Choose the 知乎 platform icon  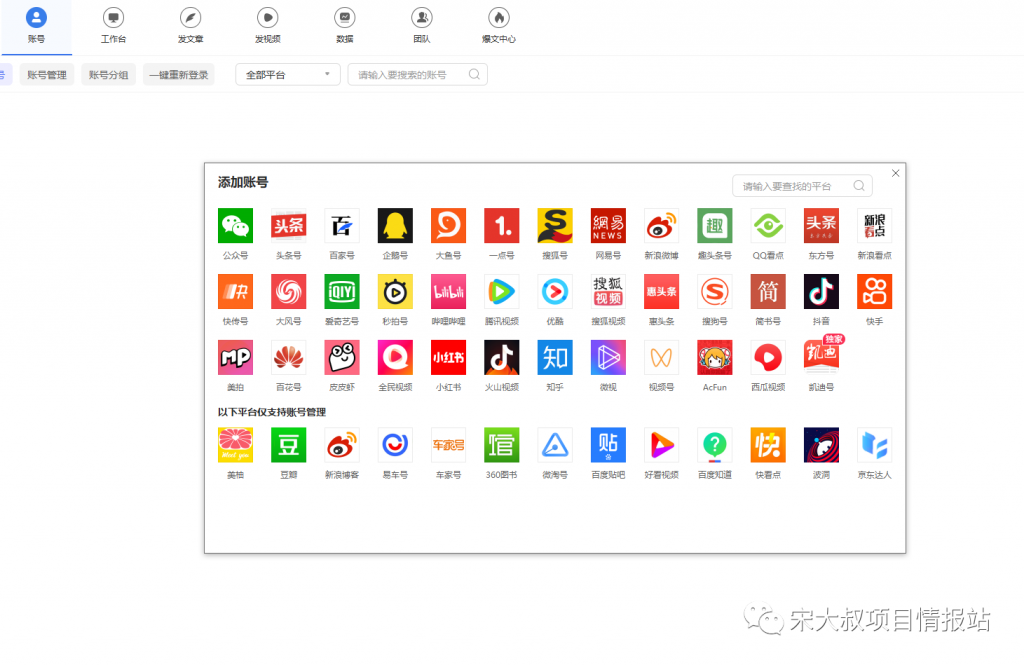pos(555,358)
